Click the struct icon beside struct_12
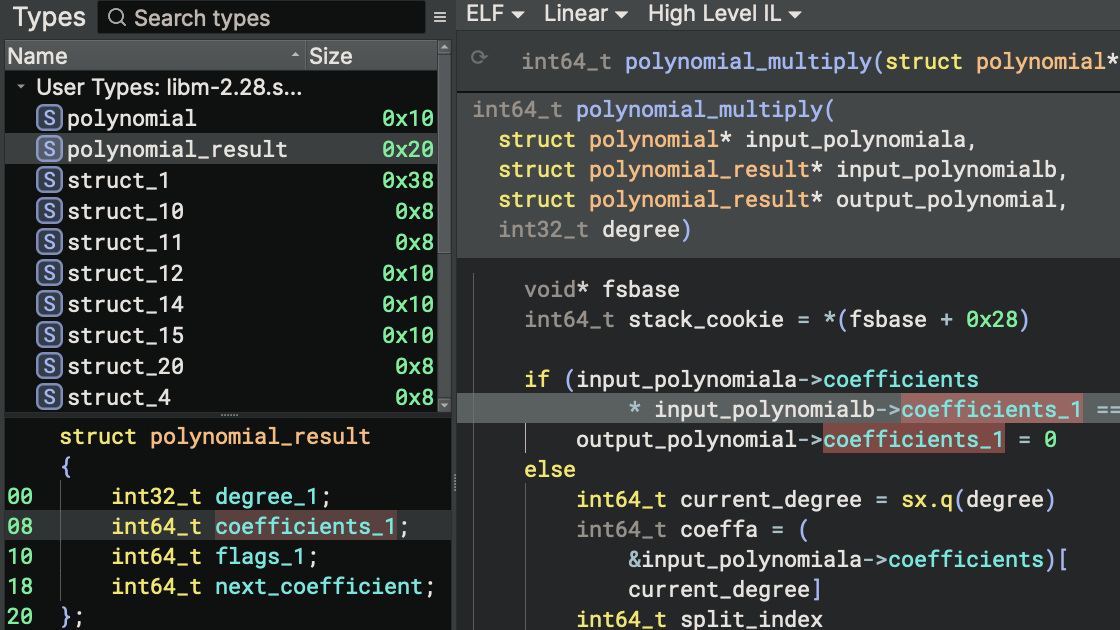 pyautogui.click(x=49, y=274)
